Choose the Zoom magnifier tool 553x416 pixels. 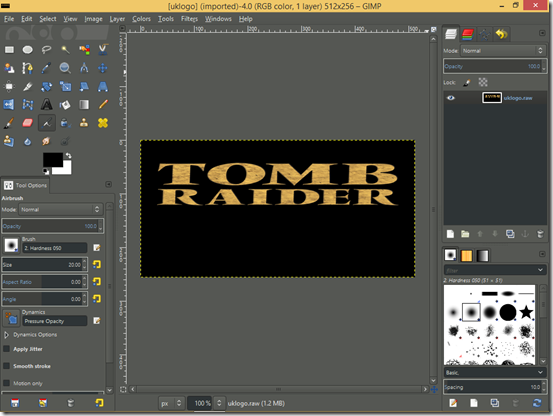click(65, 68)
